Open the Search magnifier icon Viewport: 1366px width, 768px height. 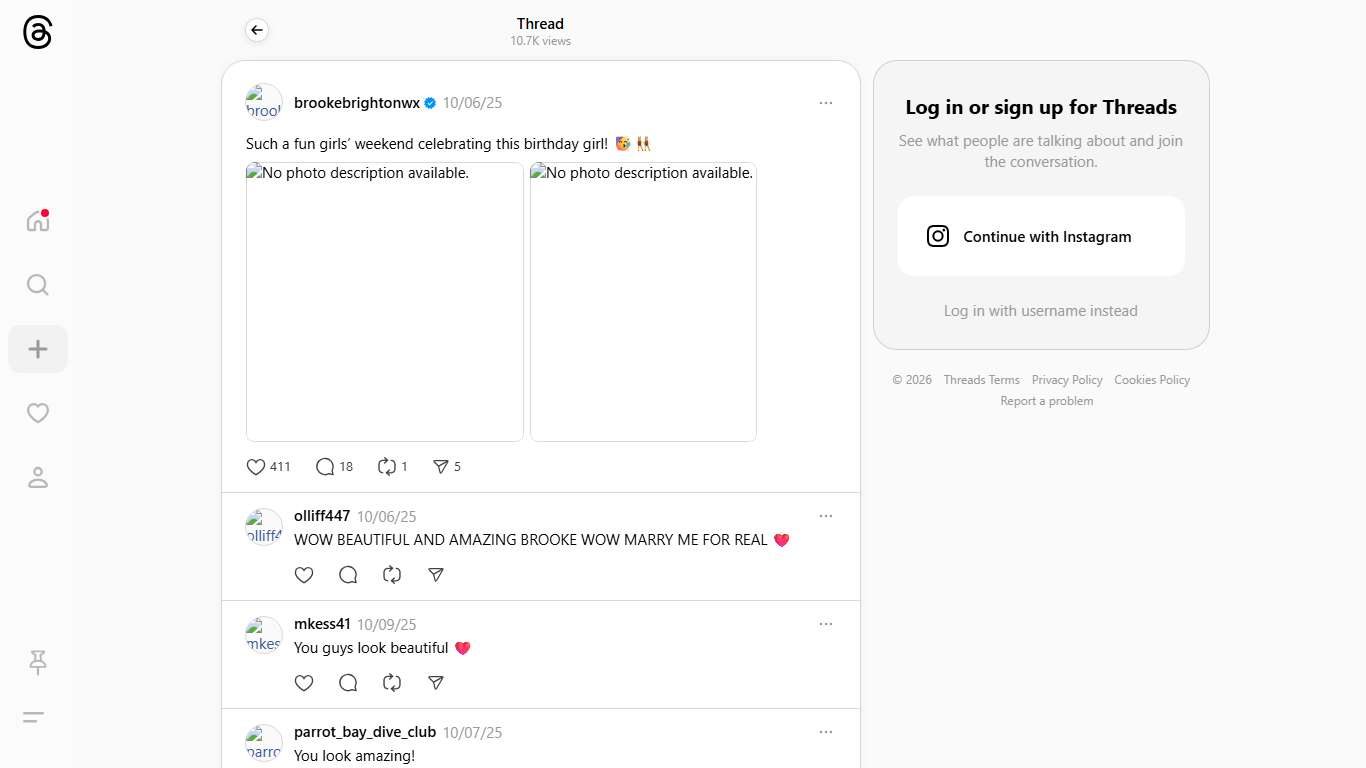38,285
